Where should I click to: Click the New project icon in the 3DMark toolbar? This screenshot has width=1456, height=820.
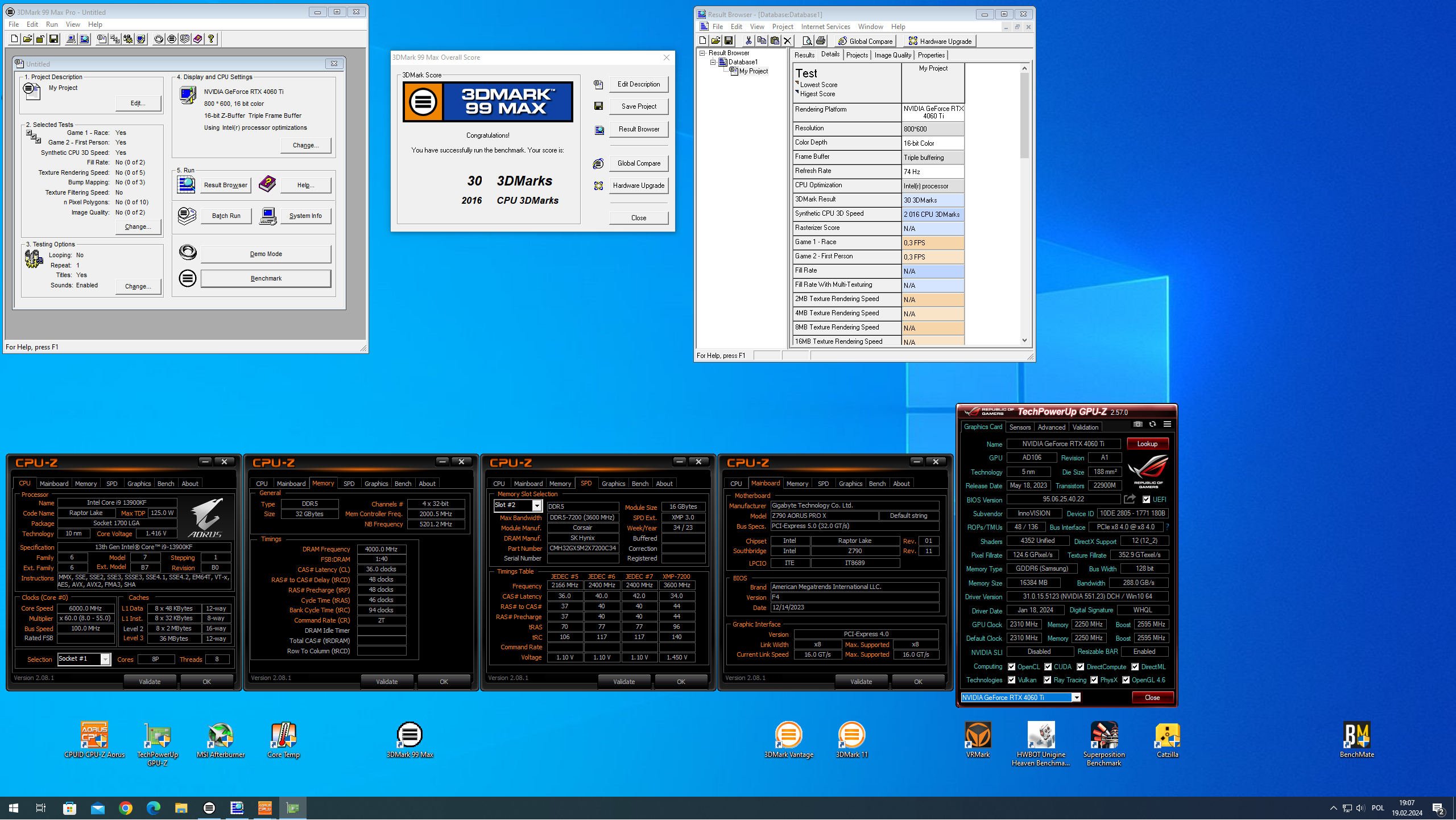(14, 39)
